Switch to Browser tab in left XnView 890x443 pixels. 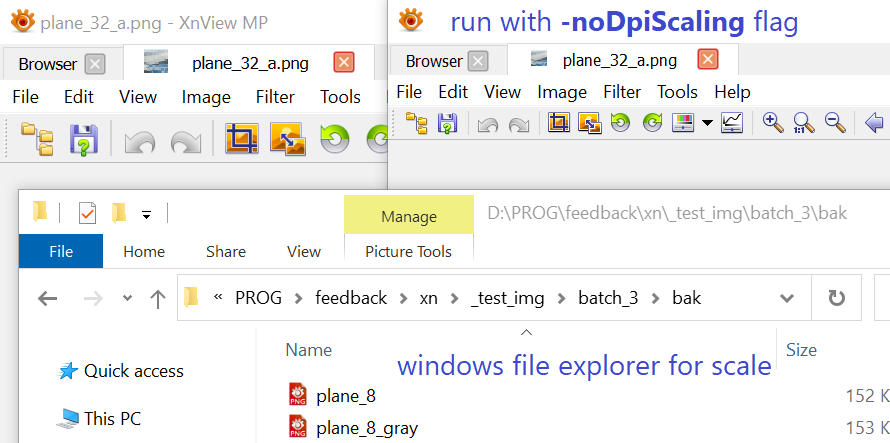(x=48, y=64)
